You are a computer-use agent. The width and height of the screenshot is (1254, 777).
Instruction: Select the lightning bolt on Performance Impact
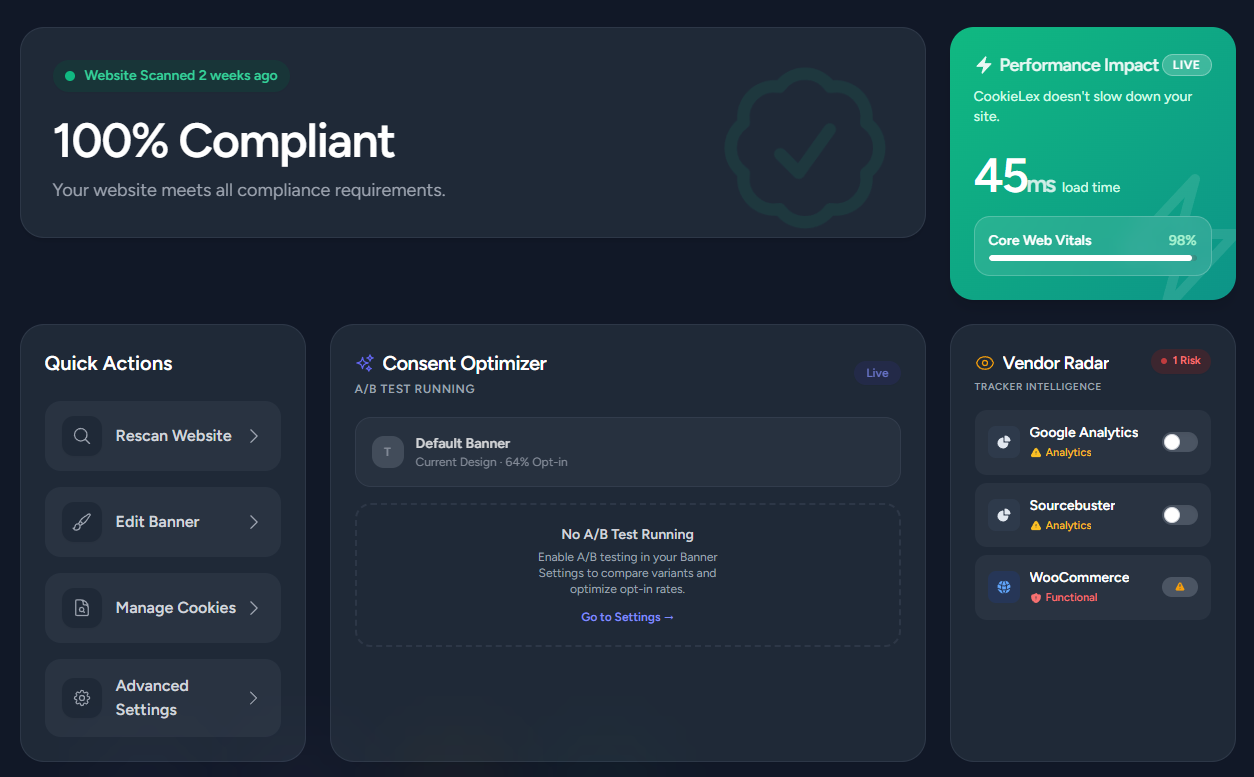[984, 64]
